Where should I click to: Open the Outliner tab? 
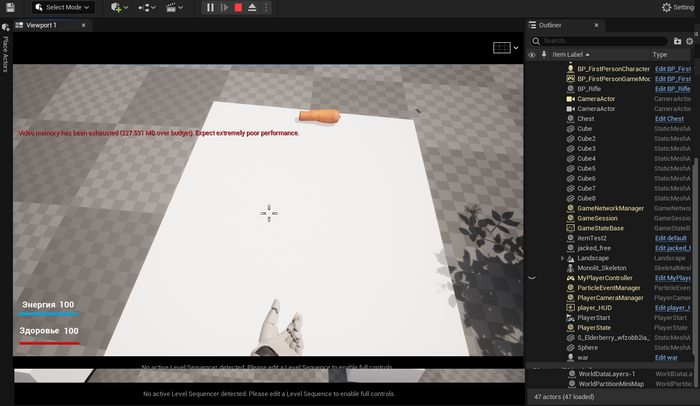tap(550, 25)
